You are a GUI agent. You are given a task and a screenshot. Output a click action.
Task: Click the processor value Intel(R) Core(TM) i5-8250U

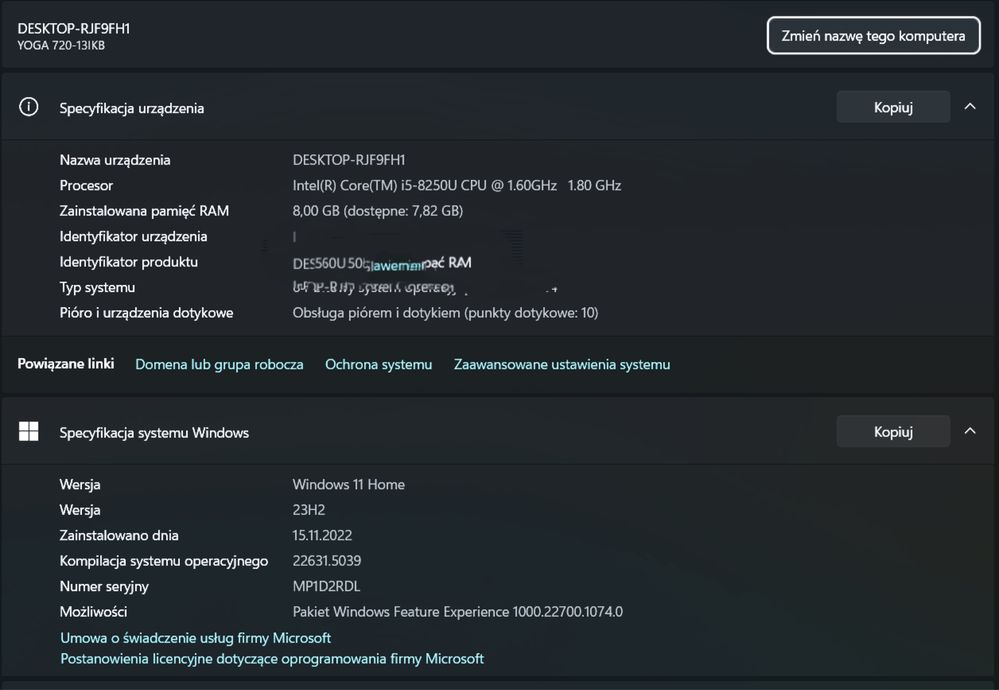point(457,185)
